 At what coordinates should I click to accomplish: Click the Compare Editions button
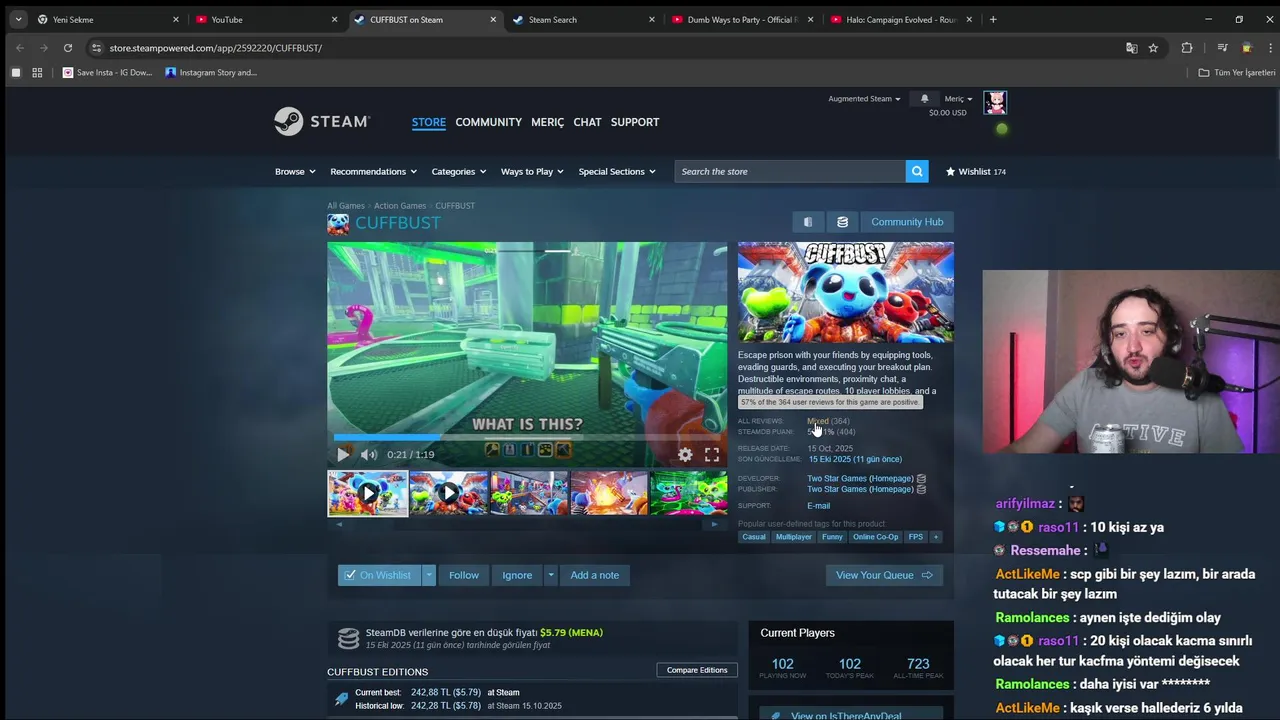697,670
